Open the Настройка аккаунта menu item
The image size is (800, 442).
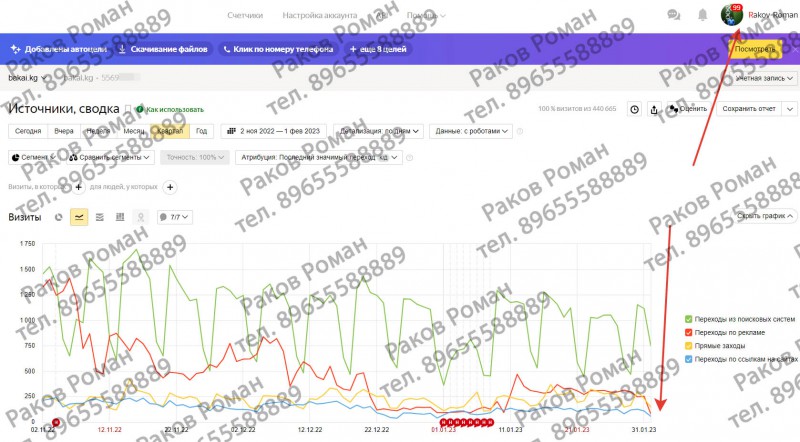(320, 15)
